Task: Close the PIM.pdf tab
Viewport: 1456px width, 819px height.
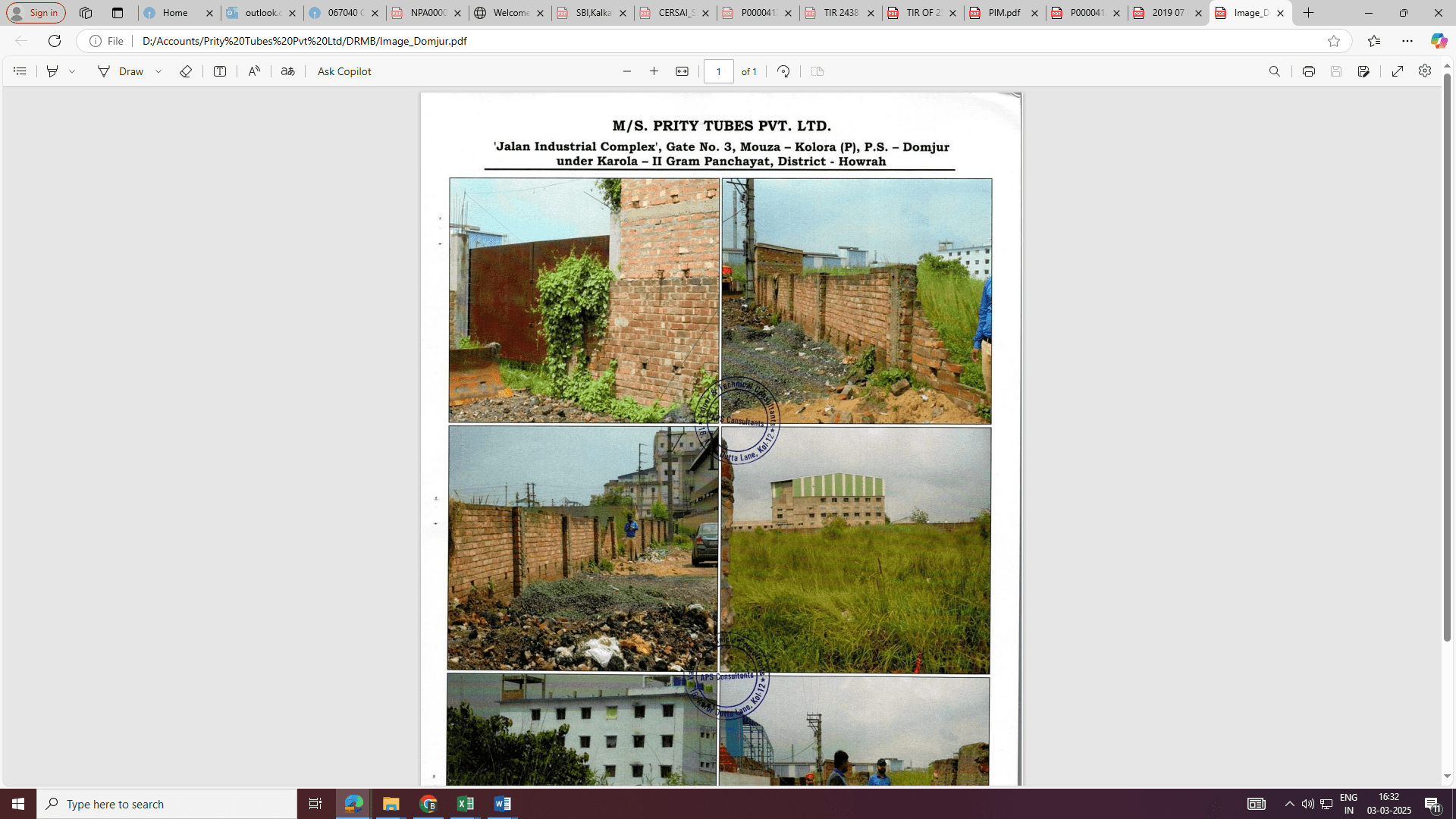Action: coord(1034,13)
